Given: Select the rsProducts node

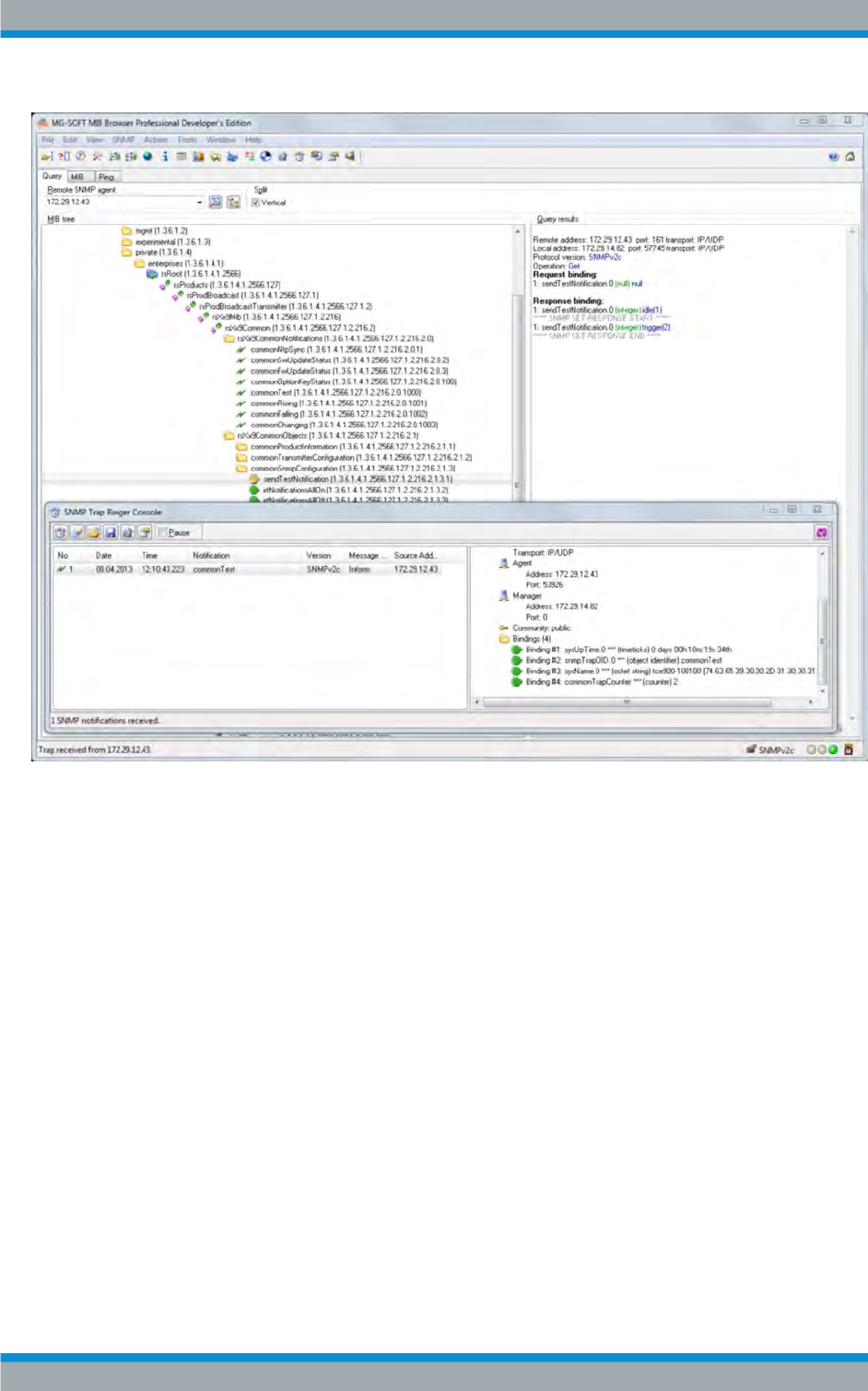Looking at the screenshot, I should tap(219, 285).
